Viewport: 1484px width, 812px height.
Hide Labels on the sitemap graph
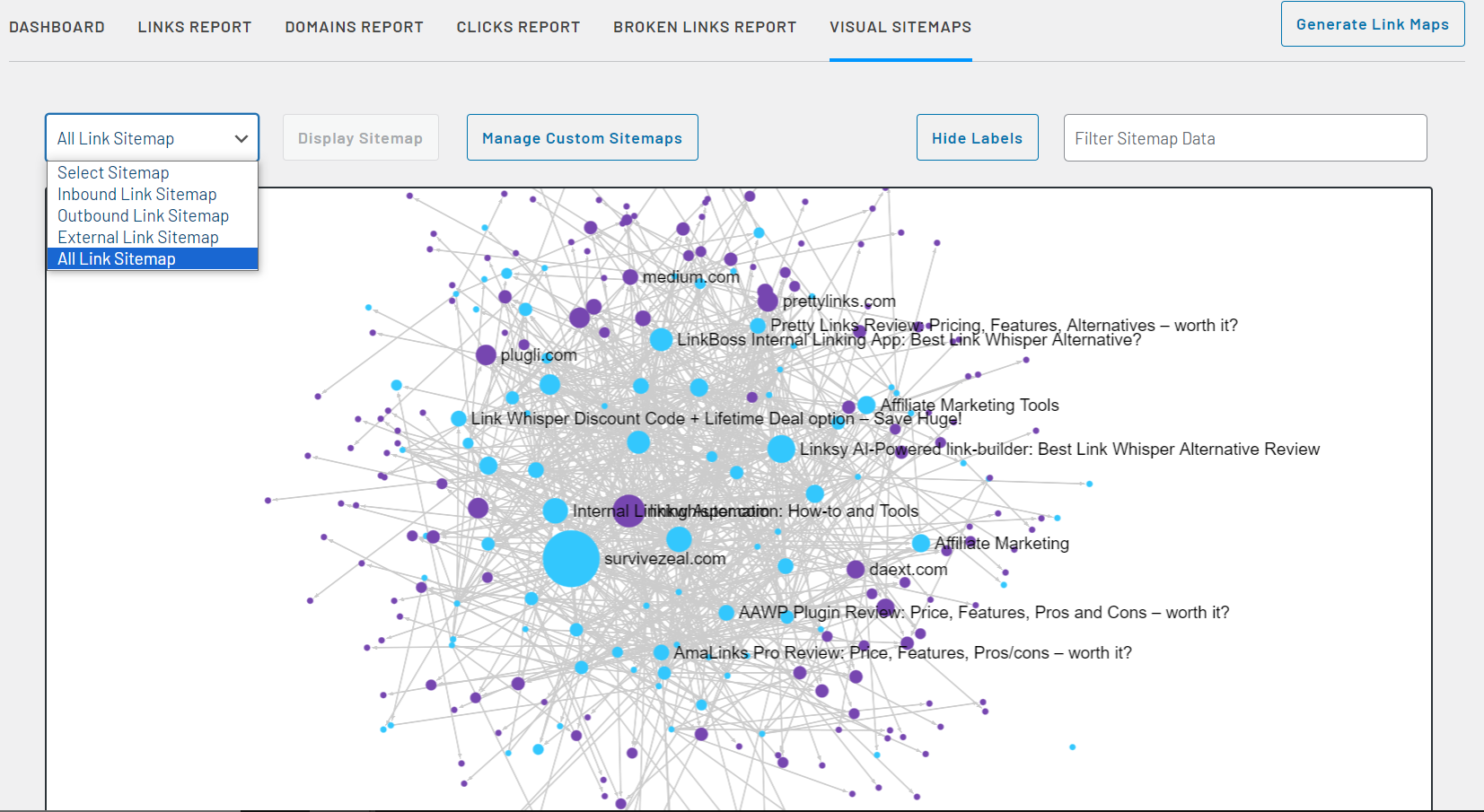(977, 137)
